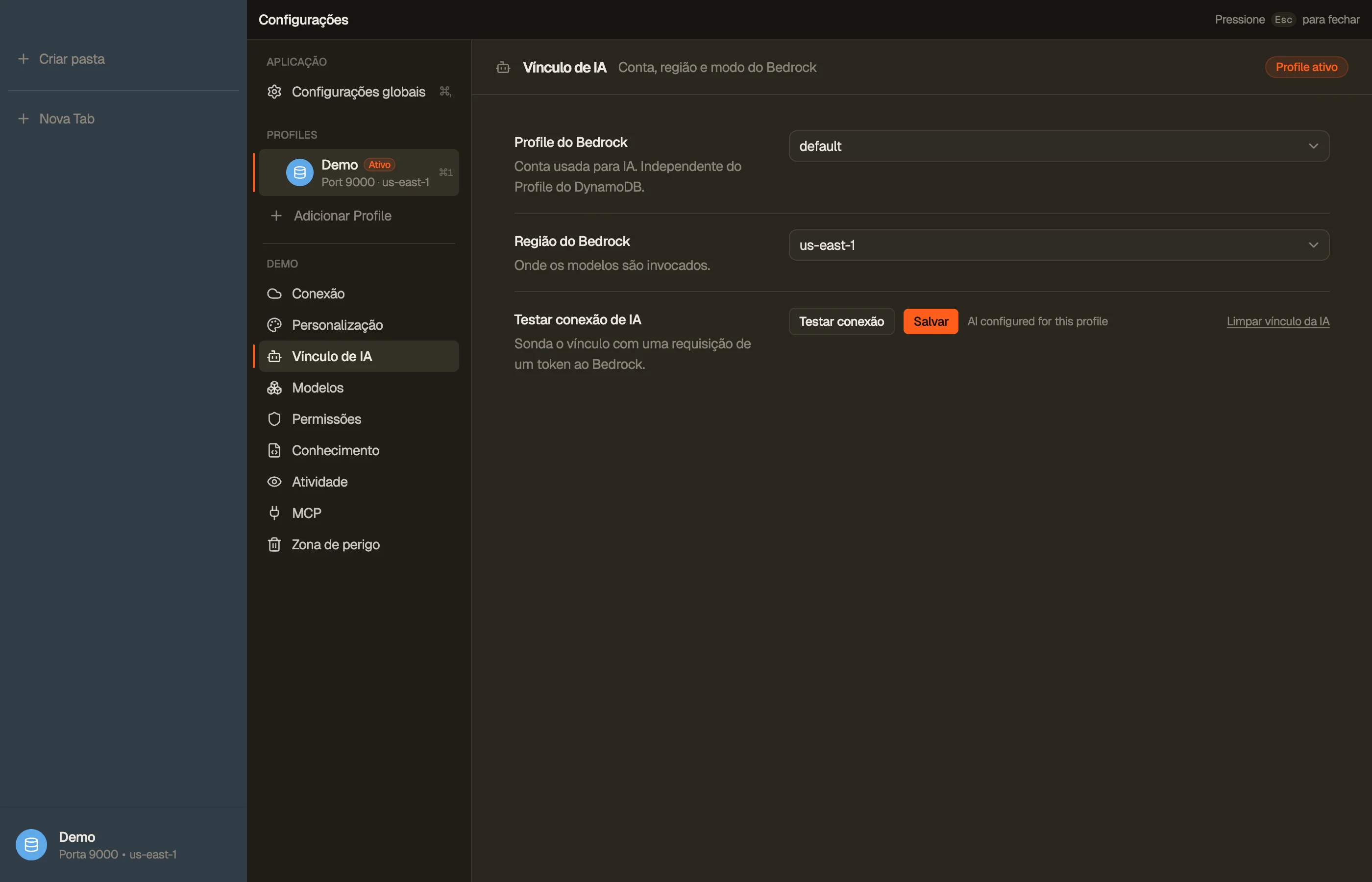This screenshot has width=1372, height=882.
Task: Open the Permissões section
Action: 359,419
